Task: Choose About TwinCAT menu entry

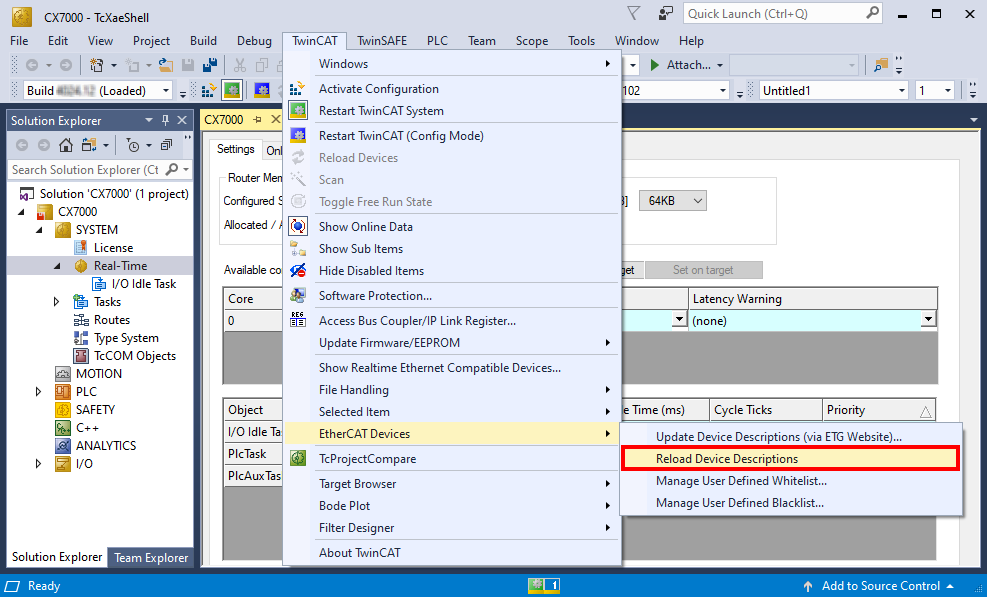Action: pos(452,552)
